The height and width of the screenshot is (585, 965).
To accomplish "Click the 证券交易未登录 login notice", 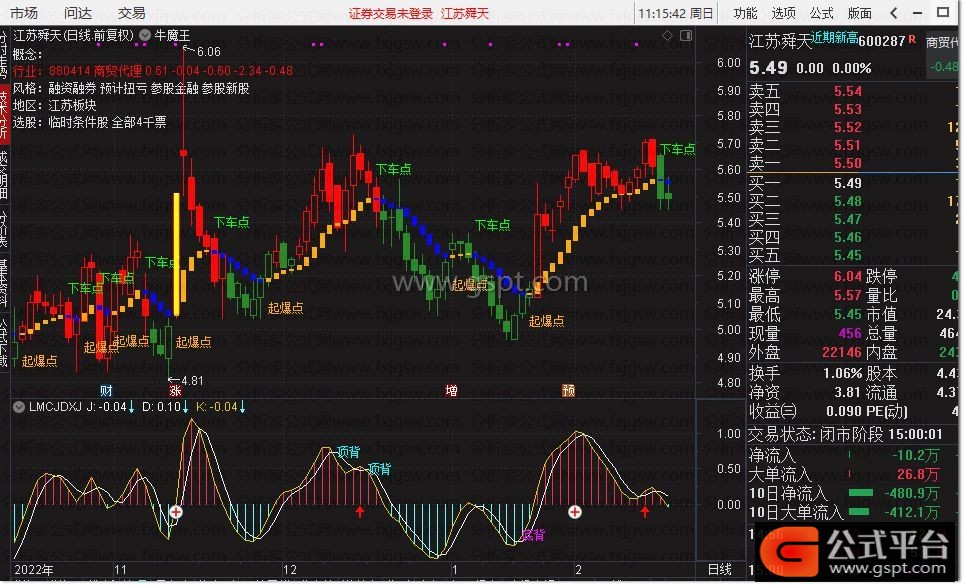I will coord(391,14).
